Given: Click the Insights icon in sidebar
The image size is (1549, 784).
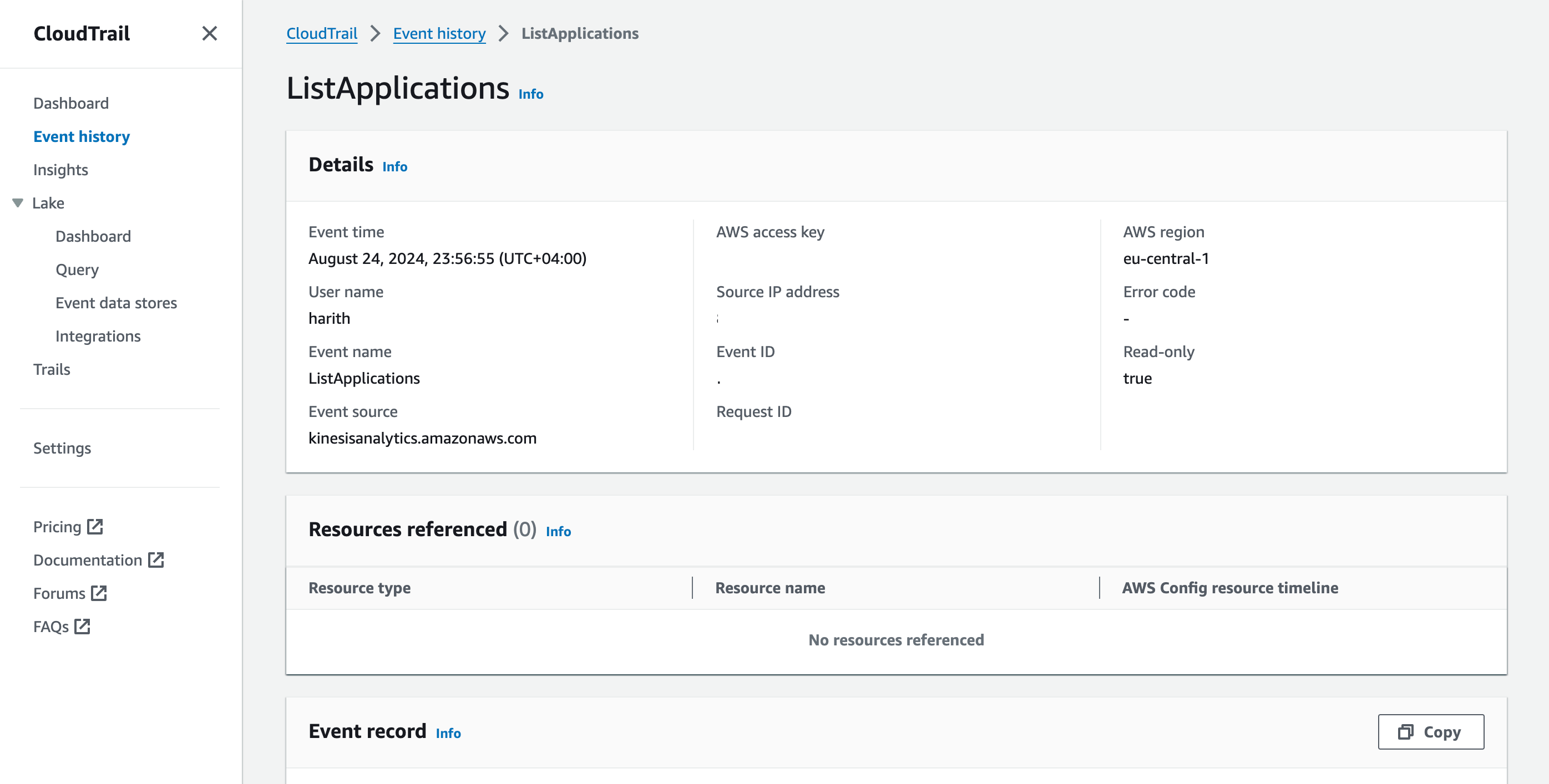Looking at the screenshot, I should 61,169.
